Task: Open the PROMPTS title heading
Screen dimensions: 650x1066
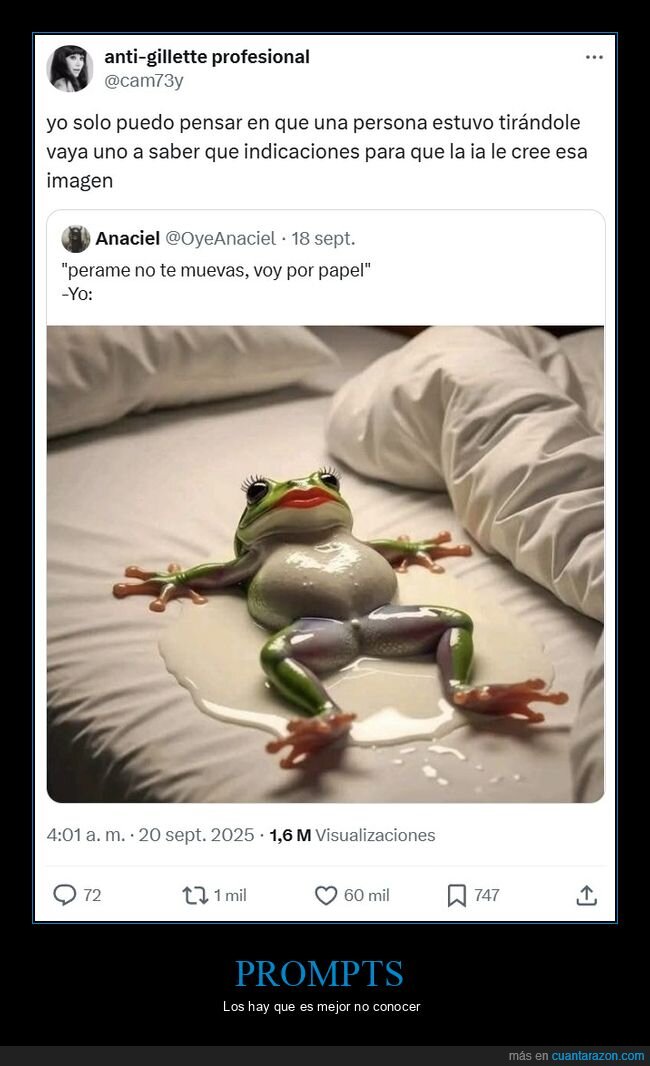Action: pyautogui.click(x=320, y=973)
